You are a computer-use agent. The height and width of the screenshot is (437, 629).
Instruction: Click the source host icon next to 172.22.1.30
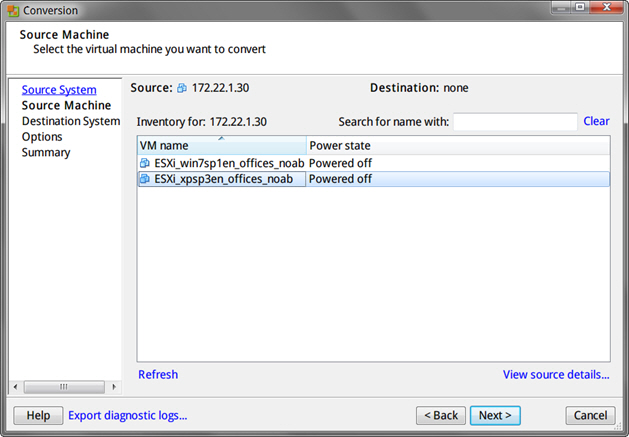pyautogui.click(x=181, y=88)
